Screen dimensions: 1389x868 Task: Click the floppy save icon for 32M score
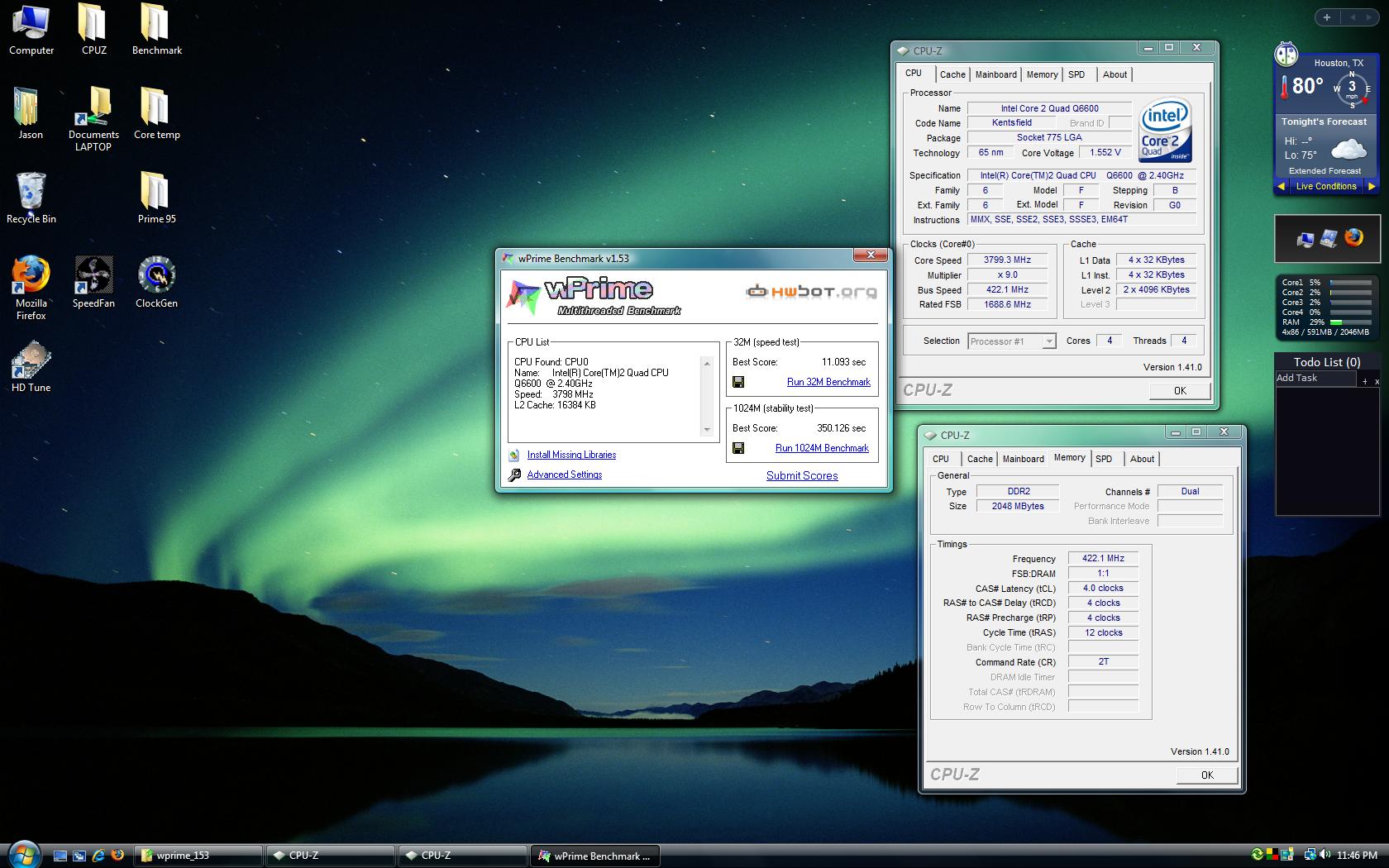(738, 382)
